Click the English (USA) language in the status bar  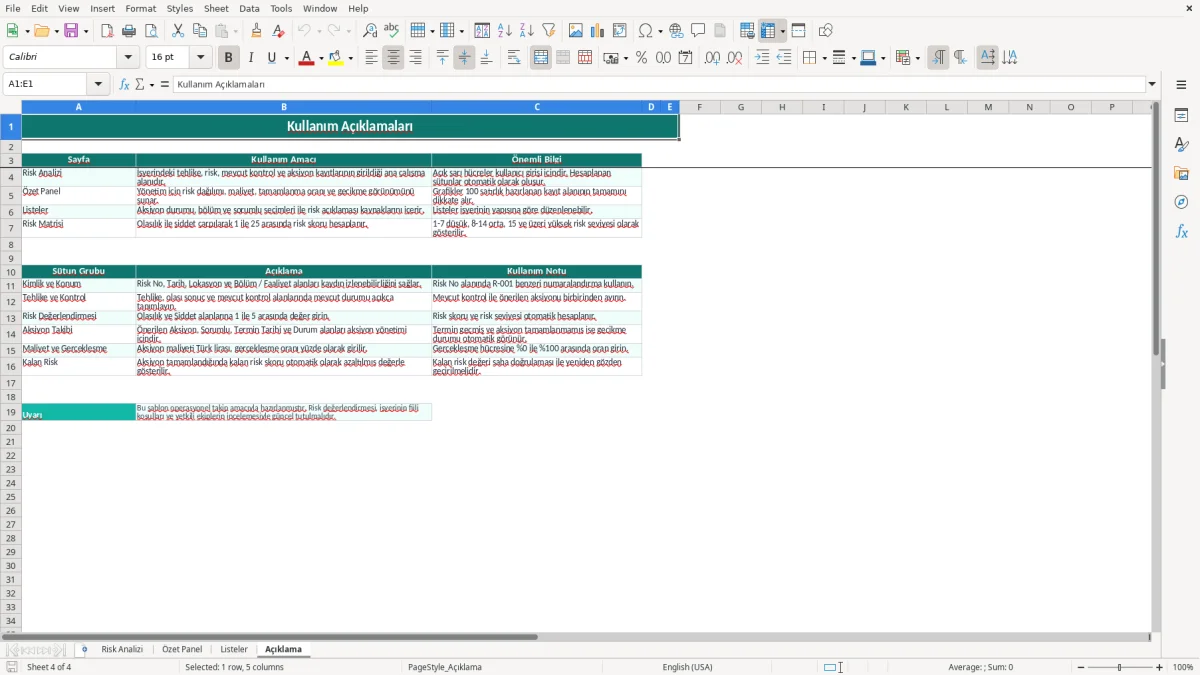688,667
